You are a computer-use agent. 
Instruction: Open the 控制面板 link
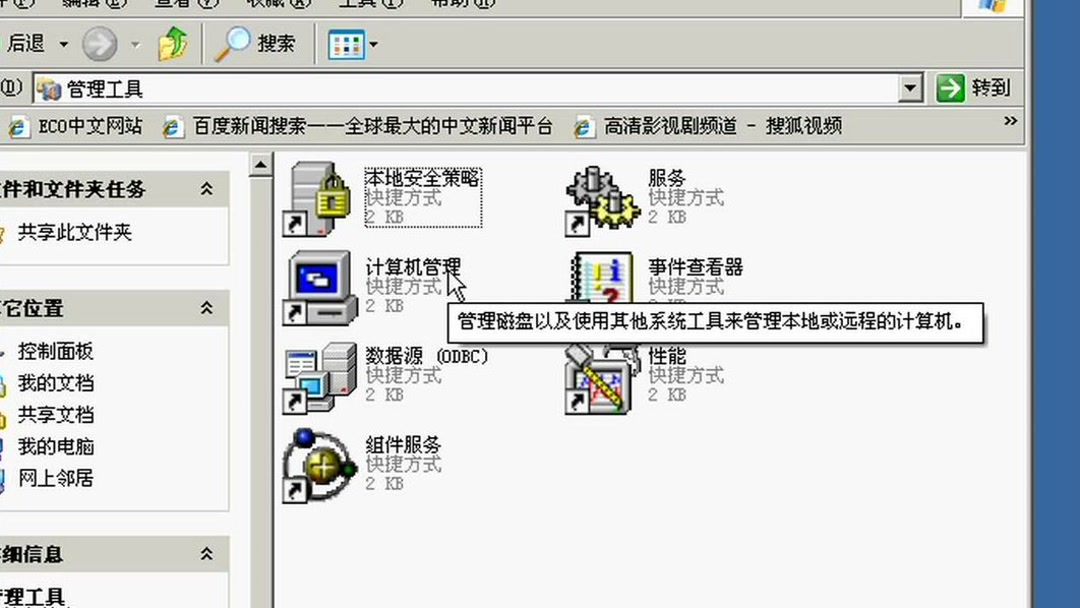(55, 351)
